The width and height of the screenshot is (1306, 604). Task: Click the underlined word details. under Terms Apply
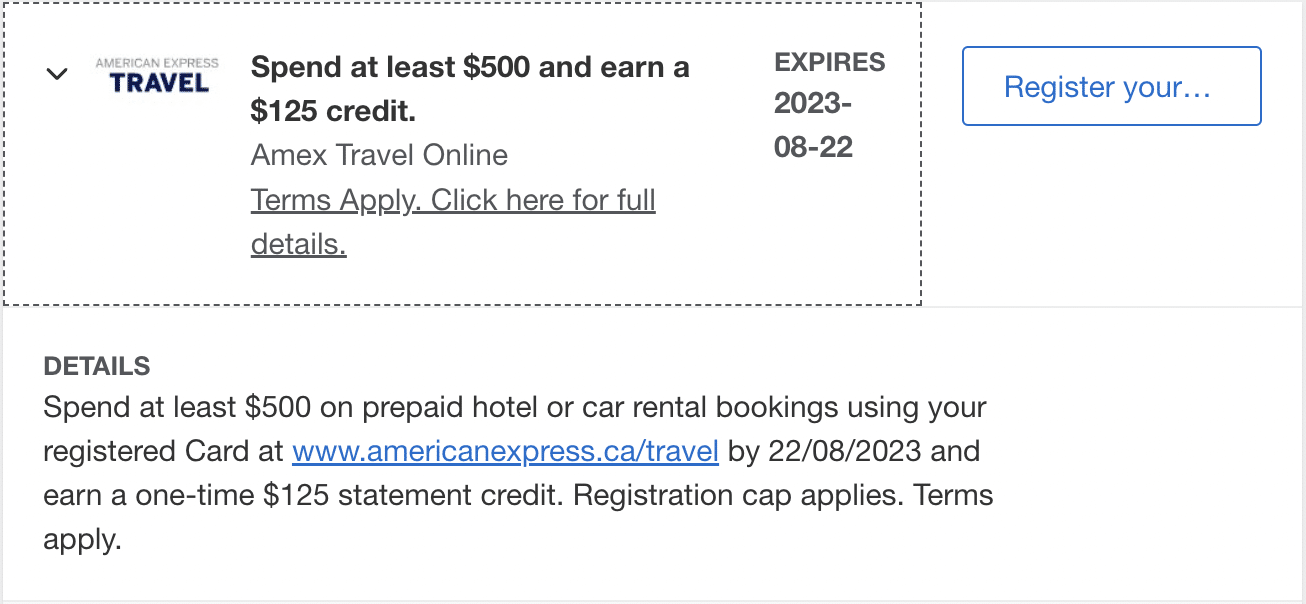(x=298, y=244)
